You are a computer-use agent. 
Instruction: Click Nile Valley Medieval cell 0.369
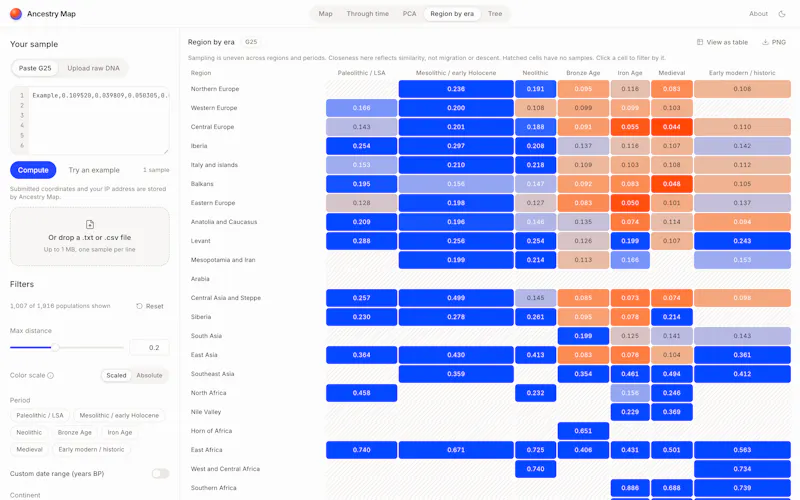coord(671,412)
